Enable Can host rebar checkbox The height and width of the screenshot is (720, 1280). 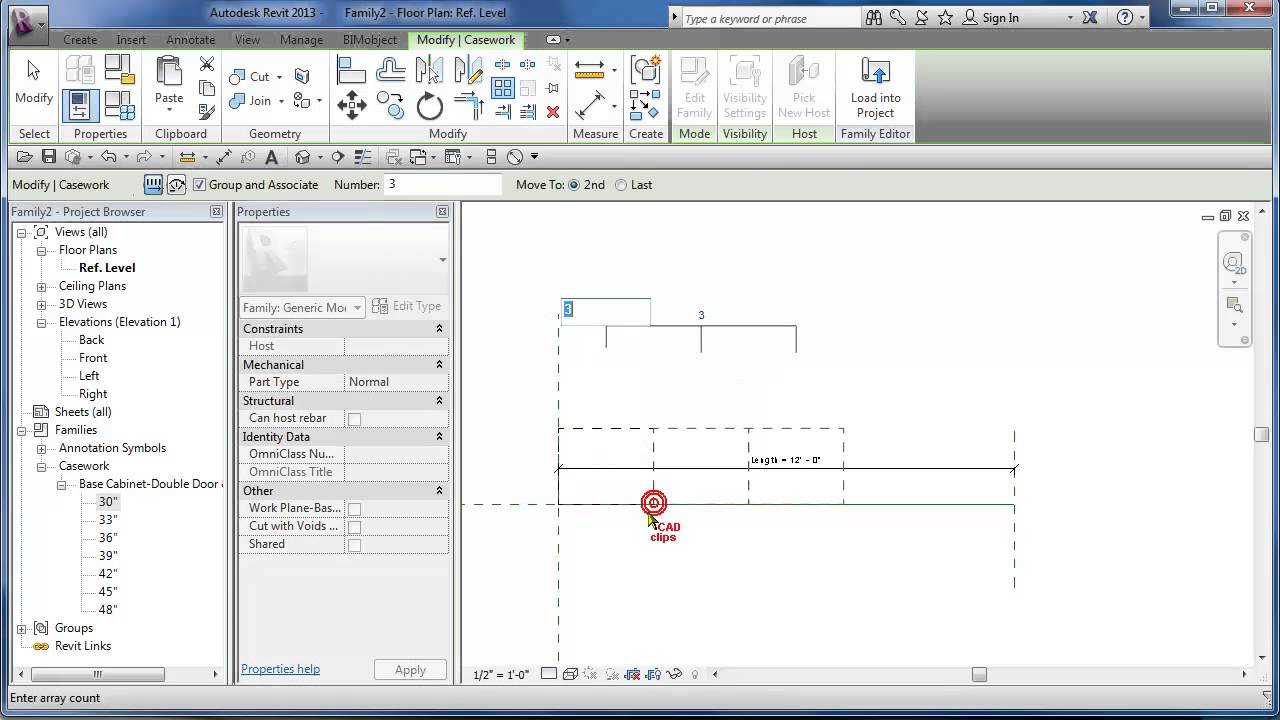[354, 418]
